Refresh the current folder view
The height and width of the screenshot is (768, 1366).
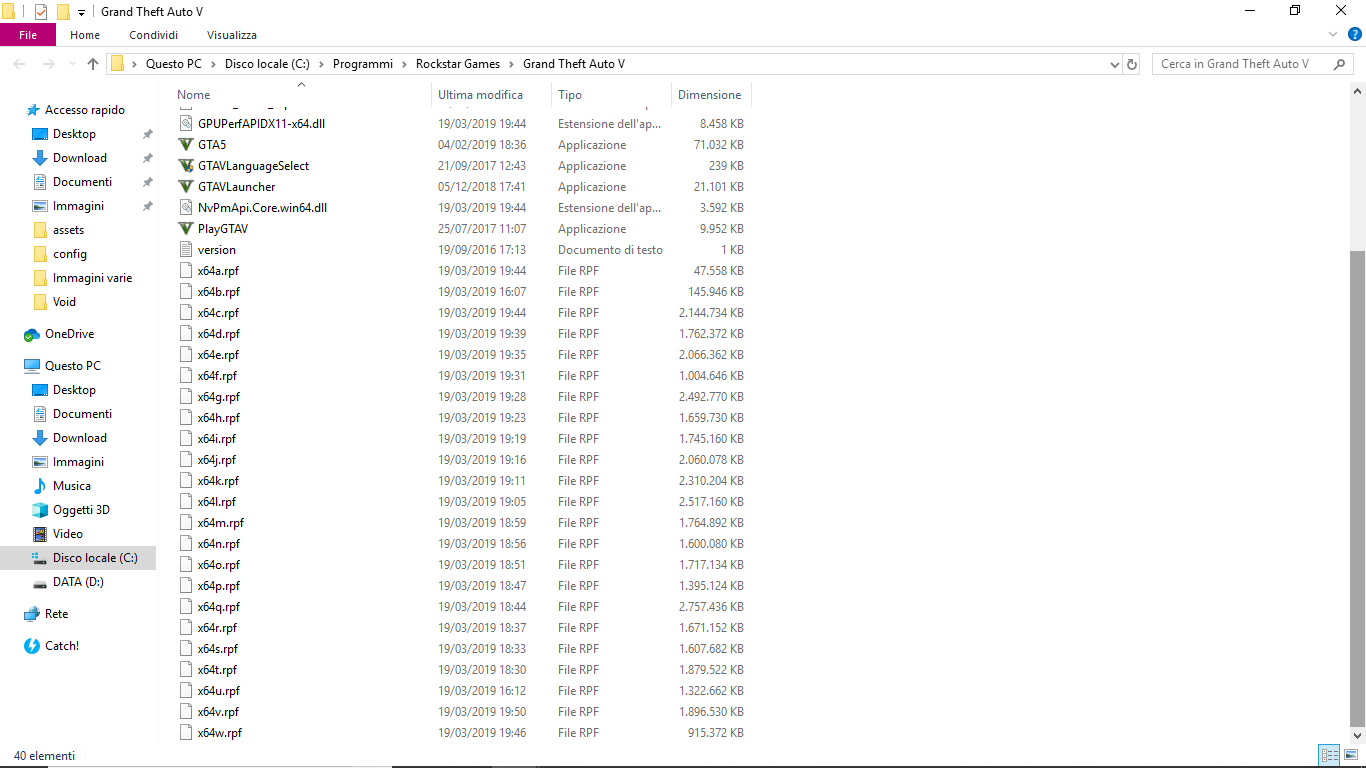[1132, 64]
